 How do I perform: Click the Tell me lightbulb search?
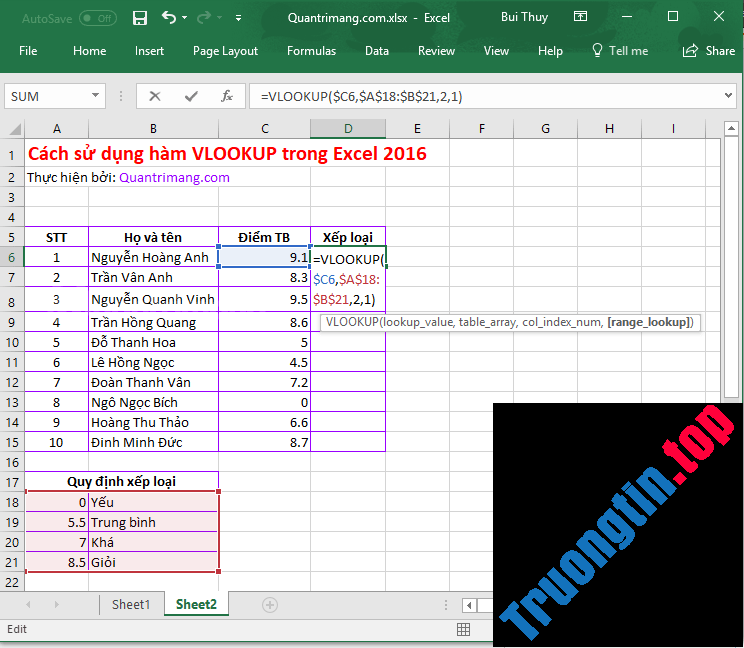click(620, 51)
